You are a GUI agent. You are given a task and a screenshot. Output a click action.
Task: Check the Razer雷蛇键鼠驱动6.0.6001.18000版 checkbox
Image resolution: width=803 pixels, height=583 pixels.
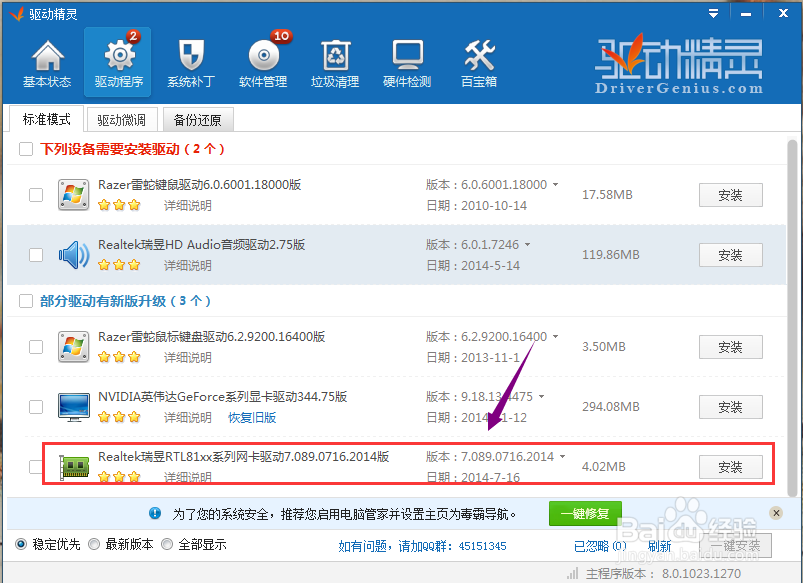pos(36,195)
